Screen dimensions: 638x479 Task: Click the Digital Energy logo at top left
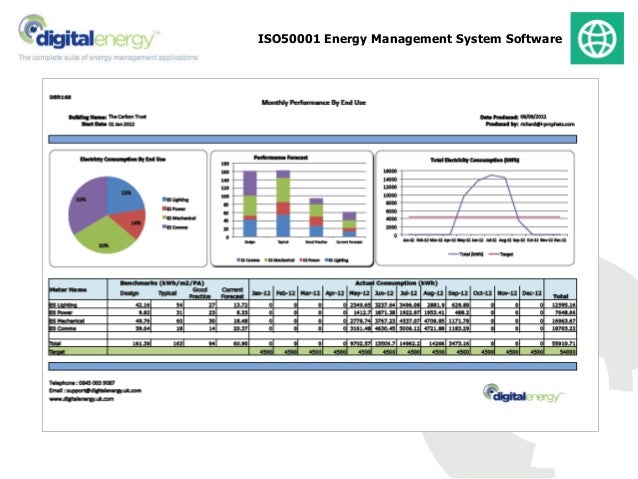pos(89,33)
